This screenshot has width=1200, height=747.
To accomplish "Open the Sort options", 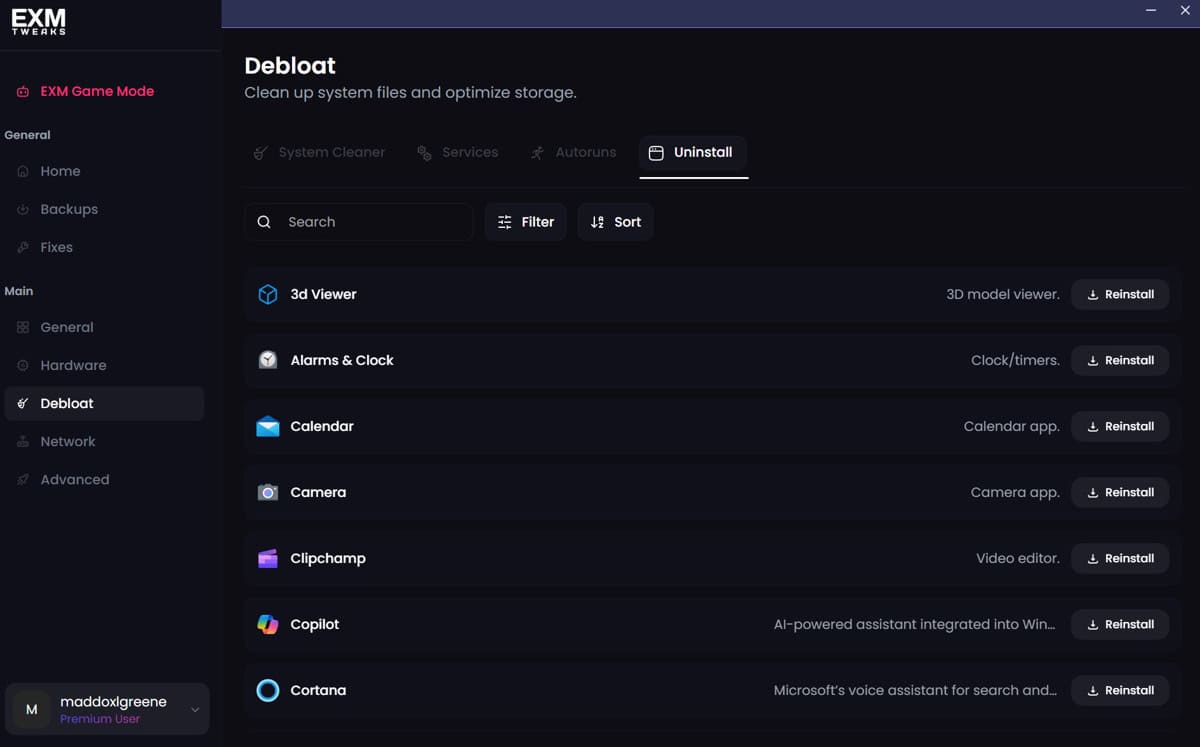I will [615, 222].
